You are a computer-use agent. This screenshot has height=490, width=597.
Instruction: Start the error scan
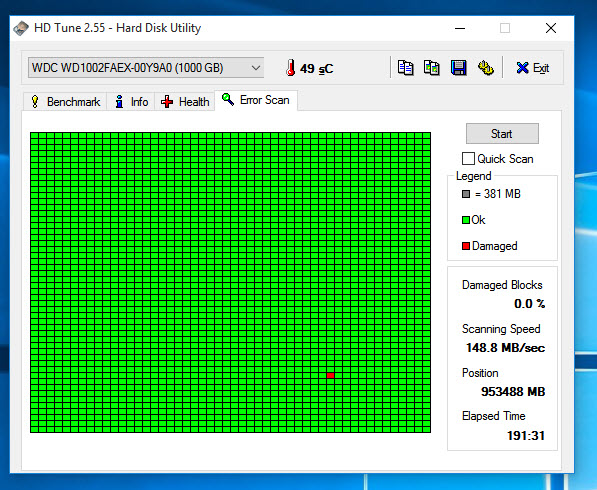click(502, 134)
